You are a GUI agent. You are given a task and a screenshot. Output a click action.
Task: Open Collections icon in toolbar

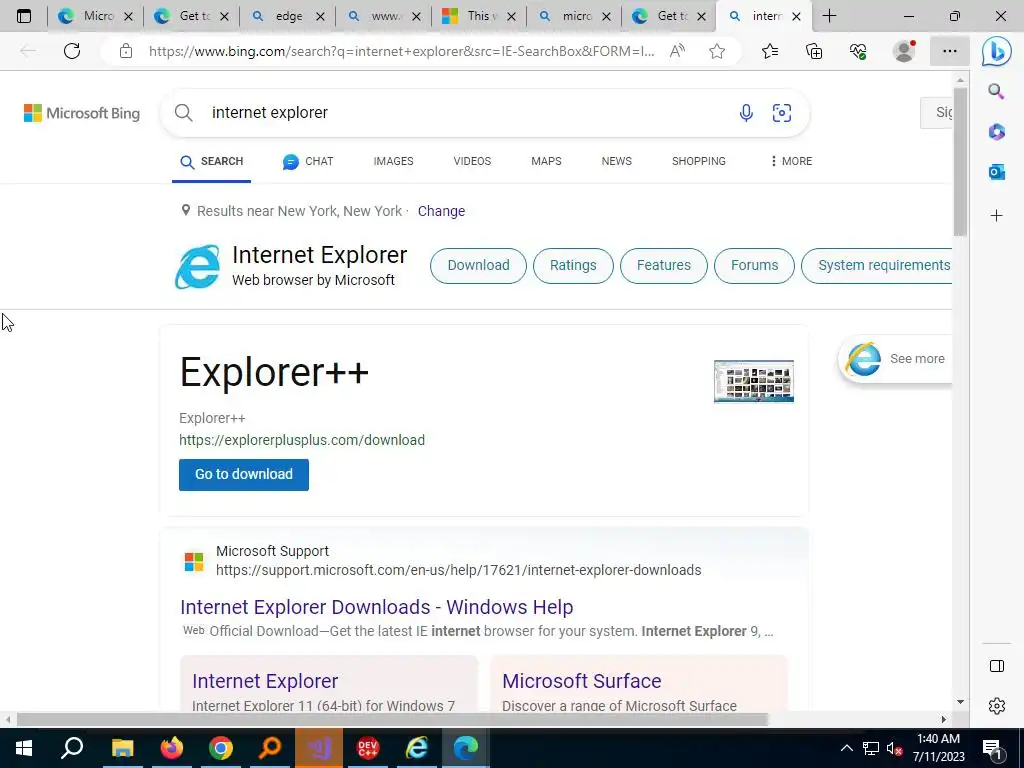(814, 51)
